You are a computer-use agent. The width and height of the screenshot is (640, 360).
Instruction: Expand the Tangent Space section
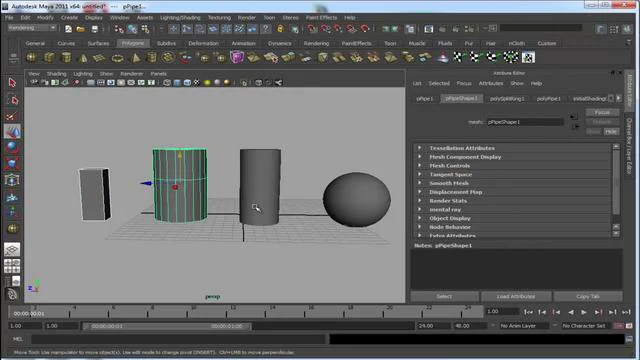pos(512,174)
